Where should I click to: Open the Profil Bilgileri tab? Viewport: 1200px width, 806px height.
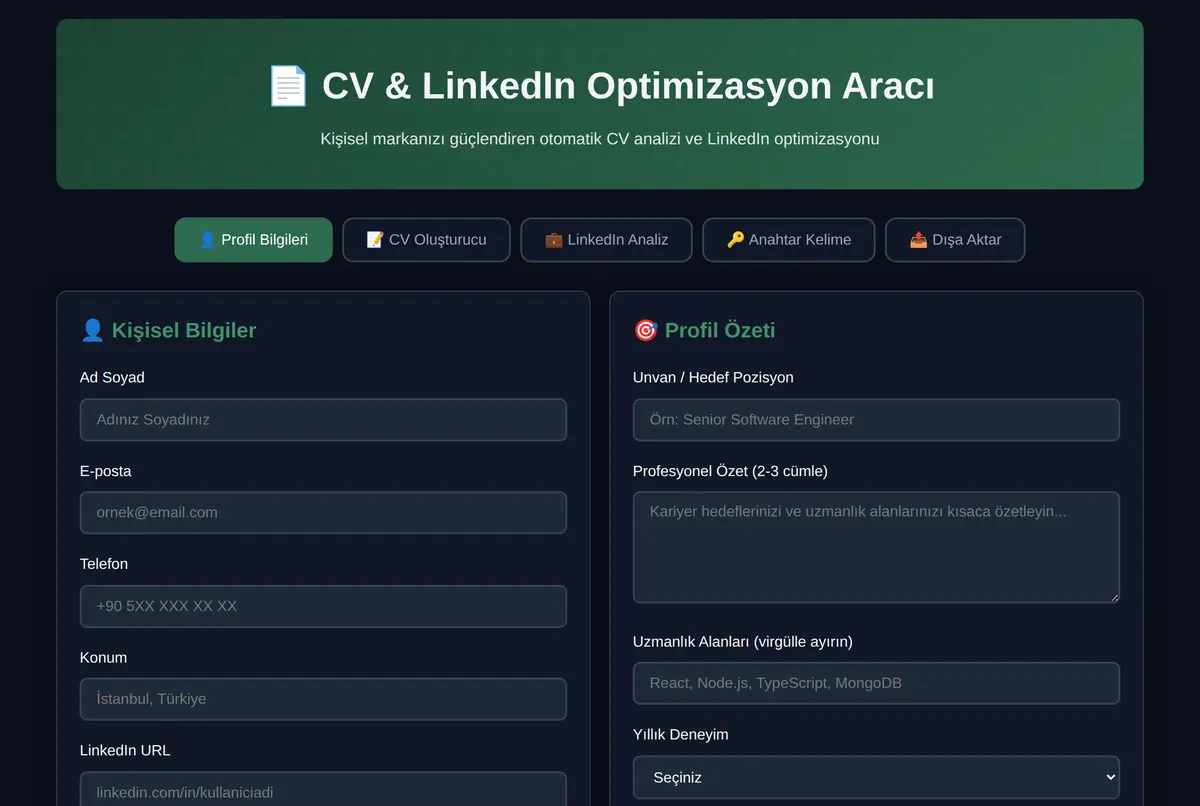tap(253, 240)
